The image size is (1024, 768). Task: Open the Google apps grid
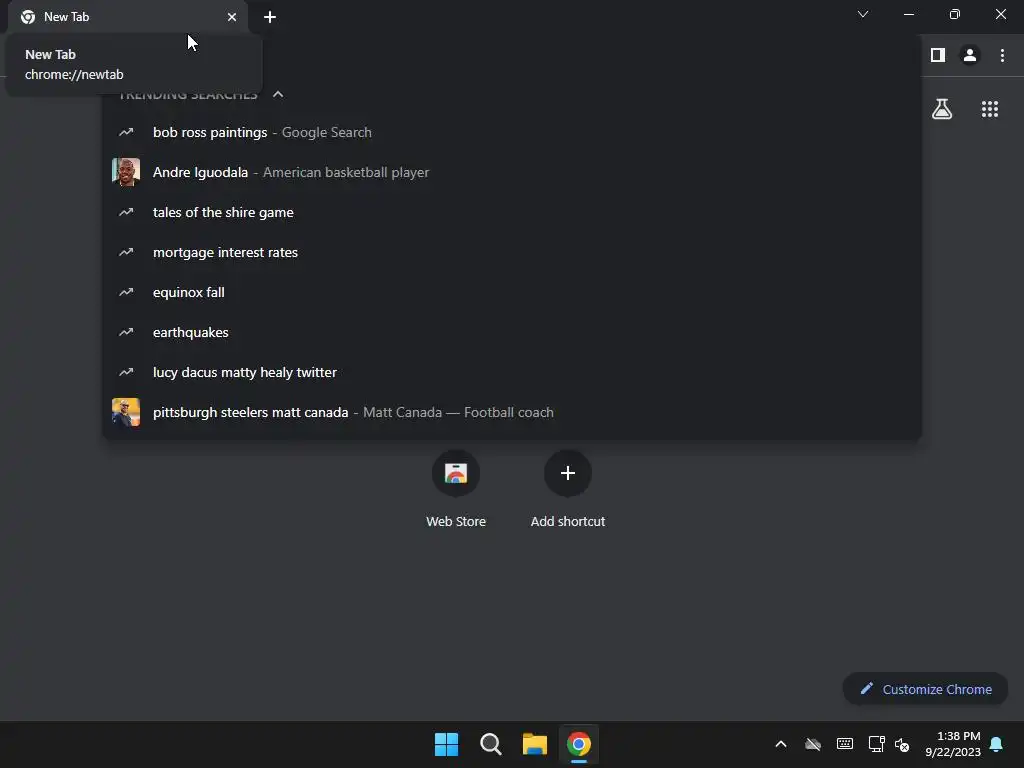click(x=990, y=109)
